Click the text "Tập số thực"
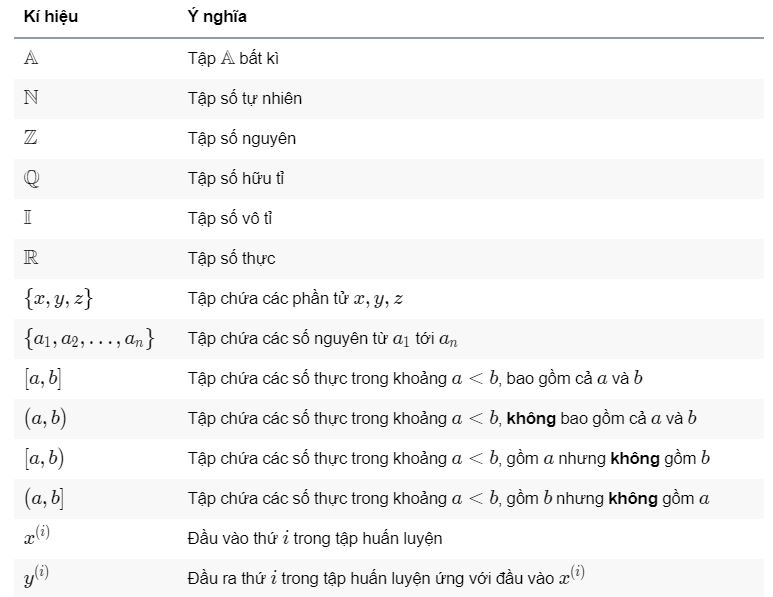This screenshot has width=773, height=597. (231, 258)
